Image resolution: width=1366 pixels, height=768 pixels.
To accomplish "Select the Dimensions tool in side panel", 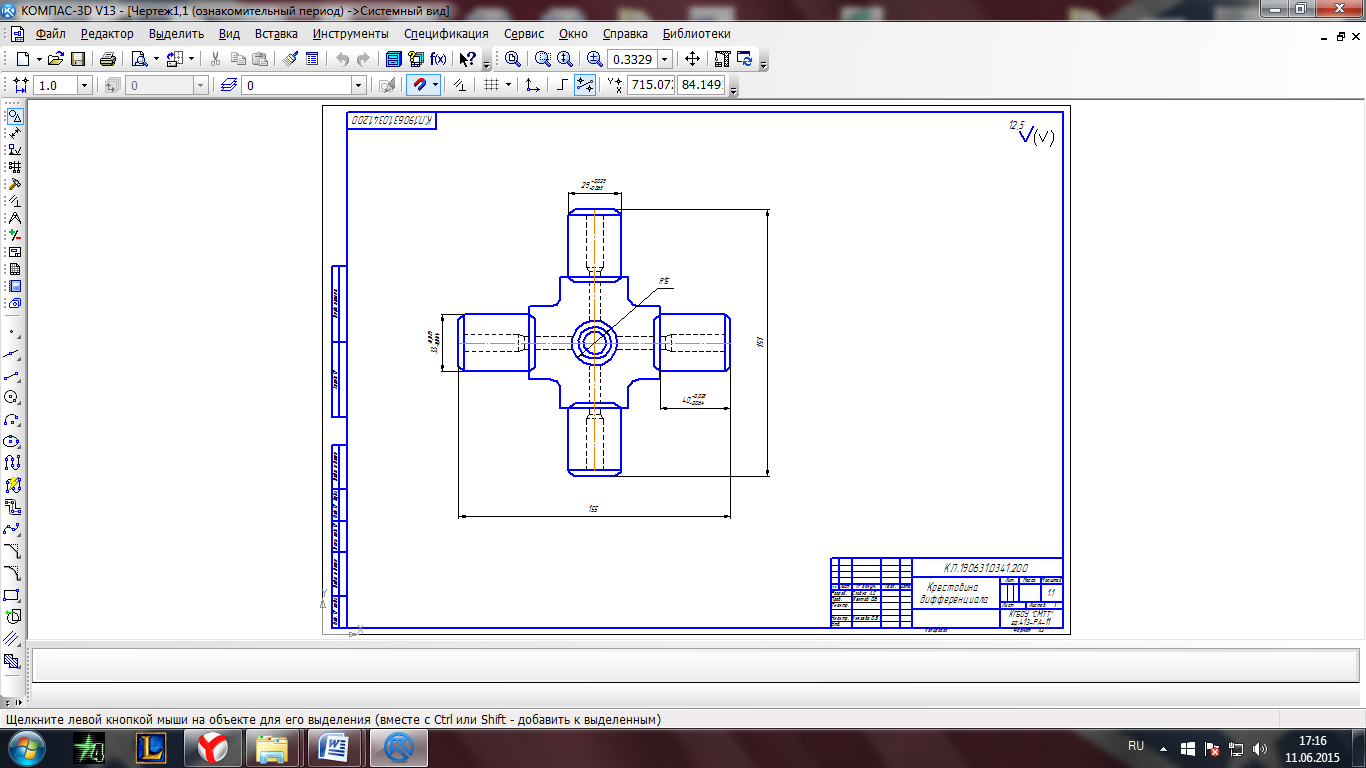I will (14, 133).
